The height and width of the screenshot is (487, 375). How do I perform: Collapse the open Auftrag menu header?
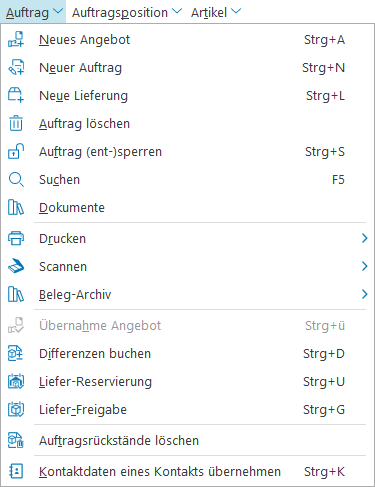click(x=34, y=12)
